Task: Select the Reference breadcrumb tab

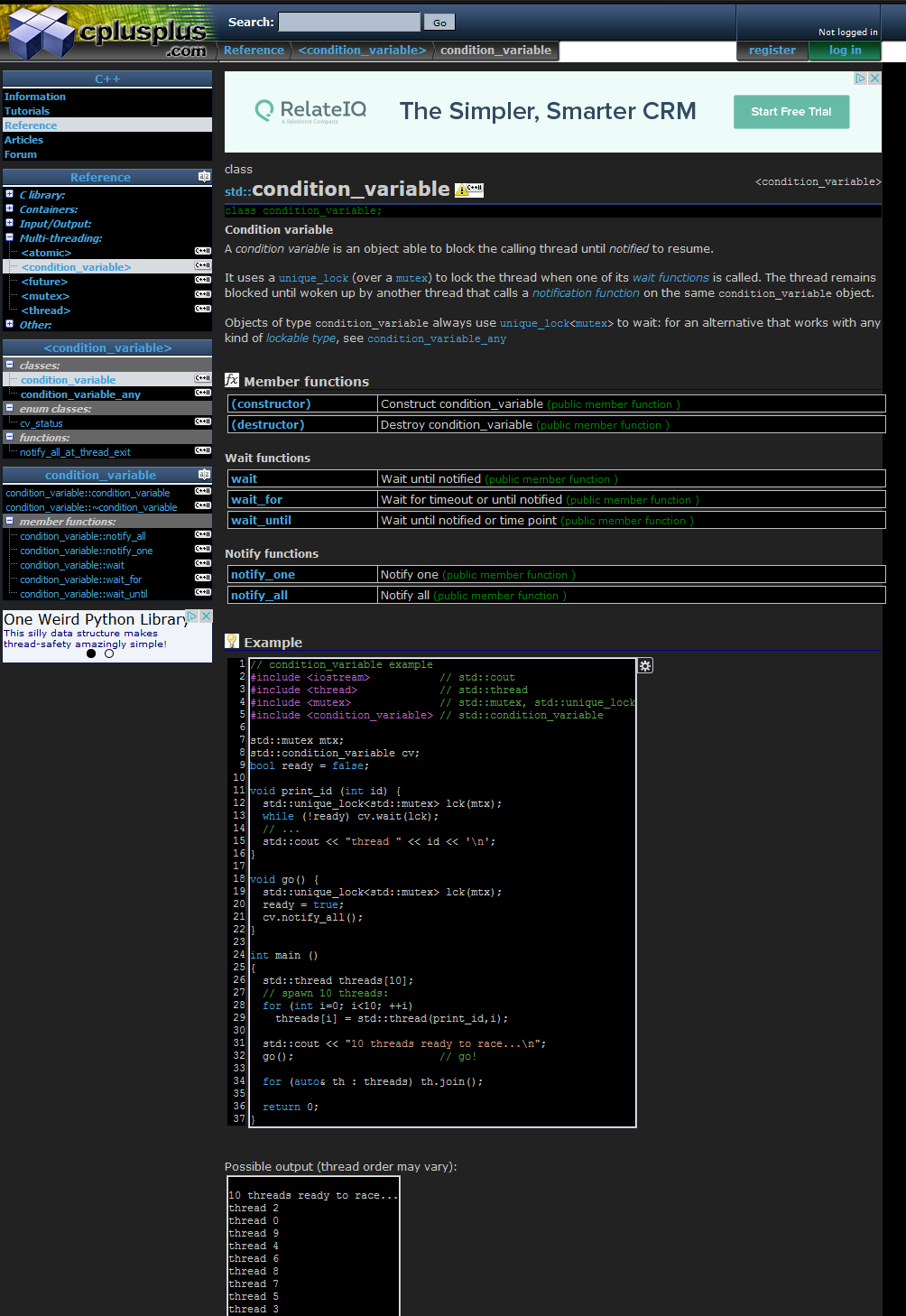Action: (x=254, y=51)
